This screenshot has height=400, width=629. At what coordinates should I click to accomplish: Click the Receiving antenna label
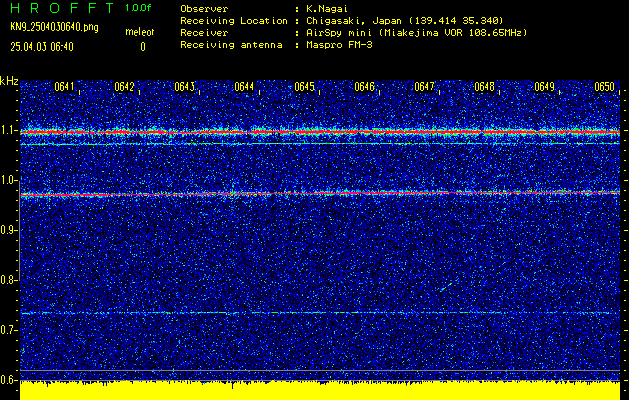click(x=231, y=45)
